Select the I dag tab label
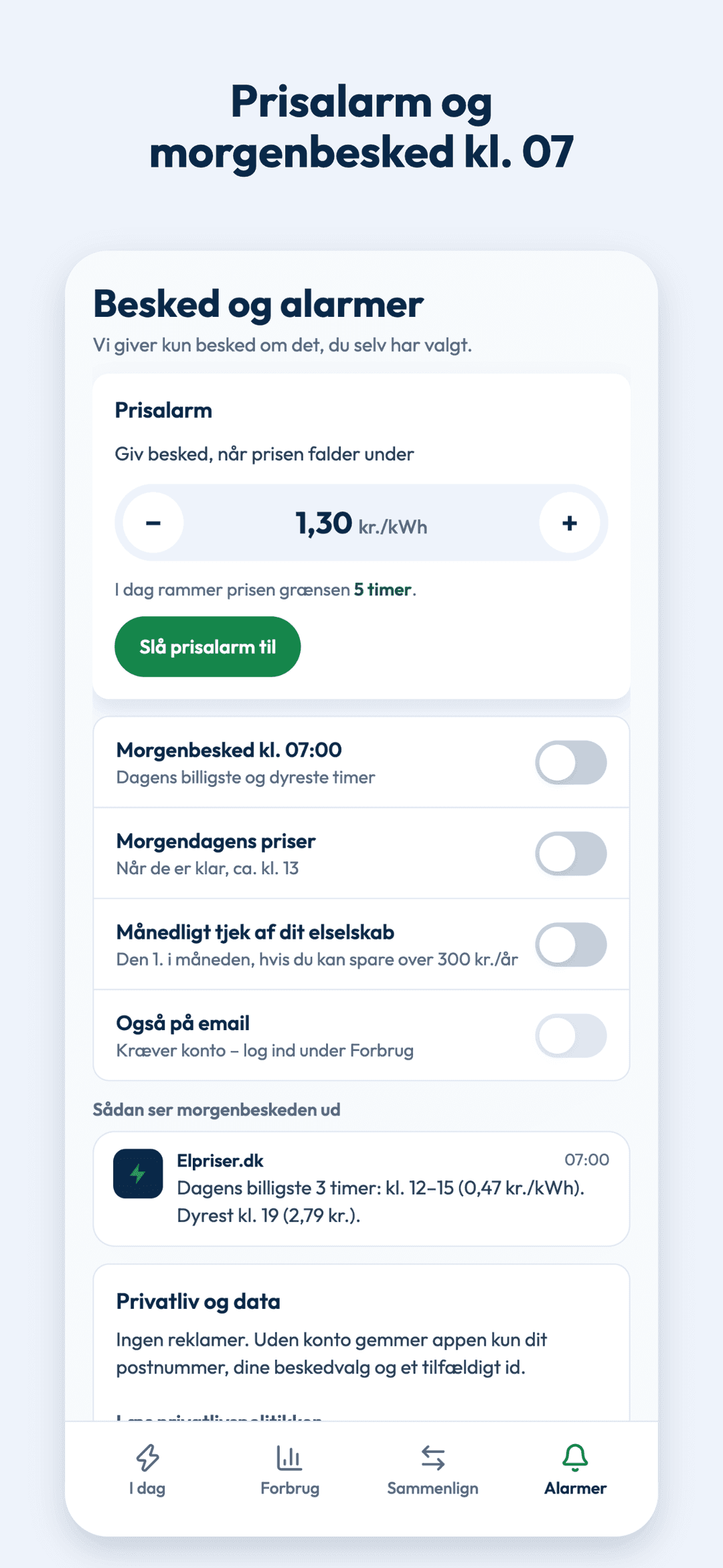Image resolution: width=723 pixels, height=1568 pixels. pyautogui.click(x=147, y=1488)
